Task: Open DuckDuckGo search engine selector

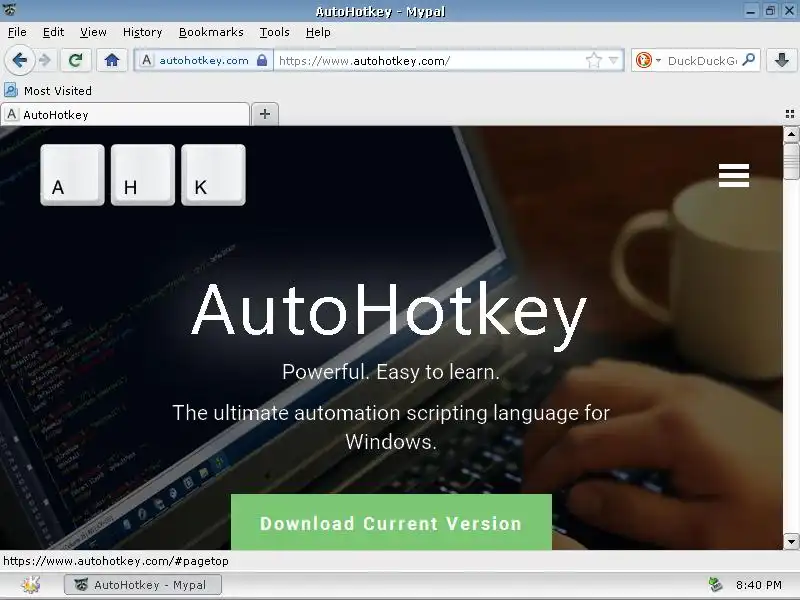Action: 647,60
